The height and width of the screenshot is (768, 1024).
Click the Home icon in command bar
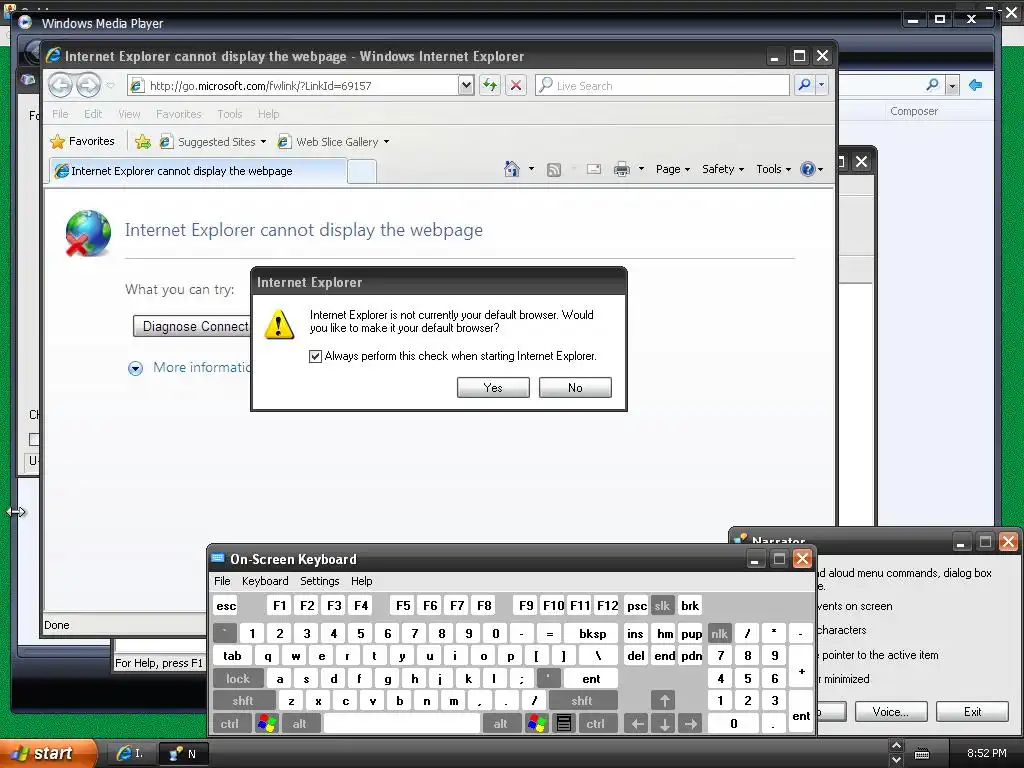point(512,169)
